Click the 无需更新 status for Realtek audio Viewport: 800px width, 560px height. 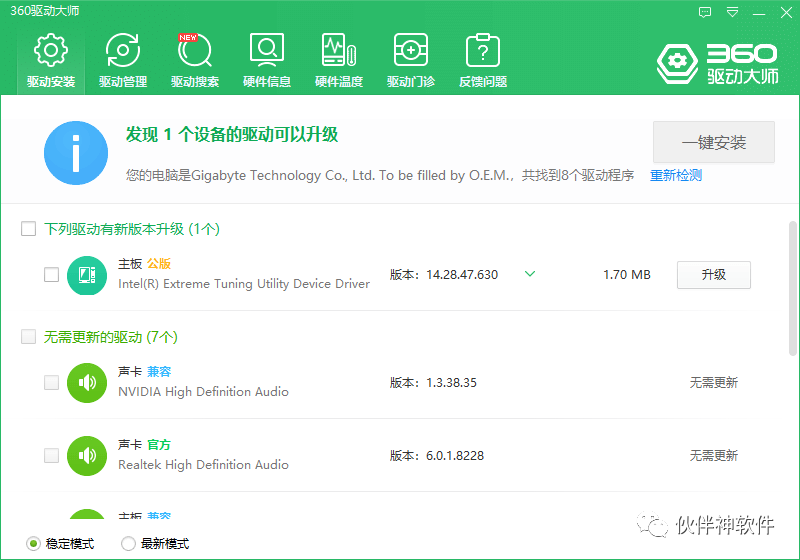[714, 455]
